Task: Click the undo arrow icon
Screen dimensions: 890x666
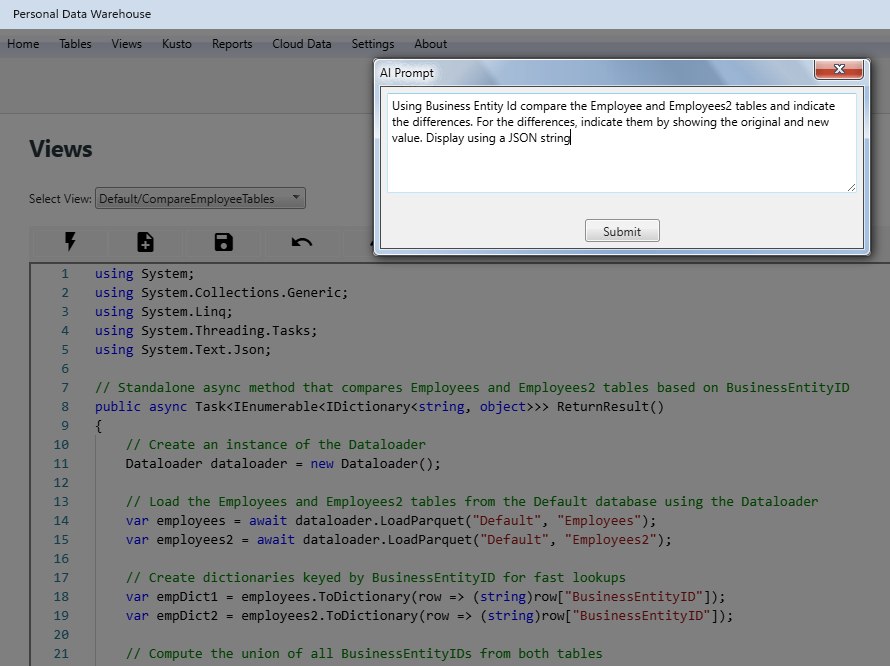Action: pyautogui.click(x=300, y=241)
